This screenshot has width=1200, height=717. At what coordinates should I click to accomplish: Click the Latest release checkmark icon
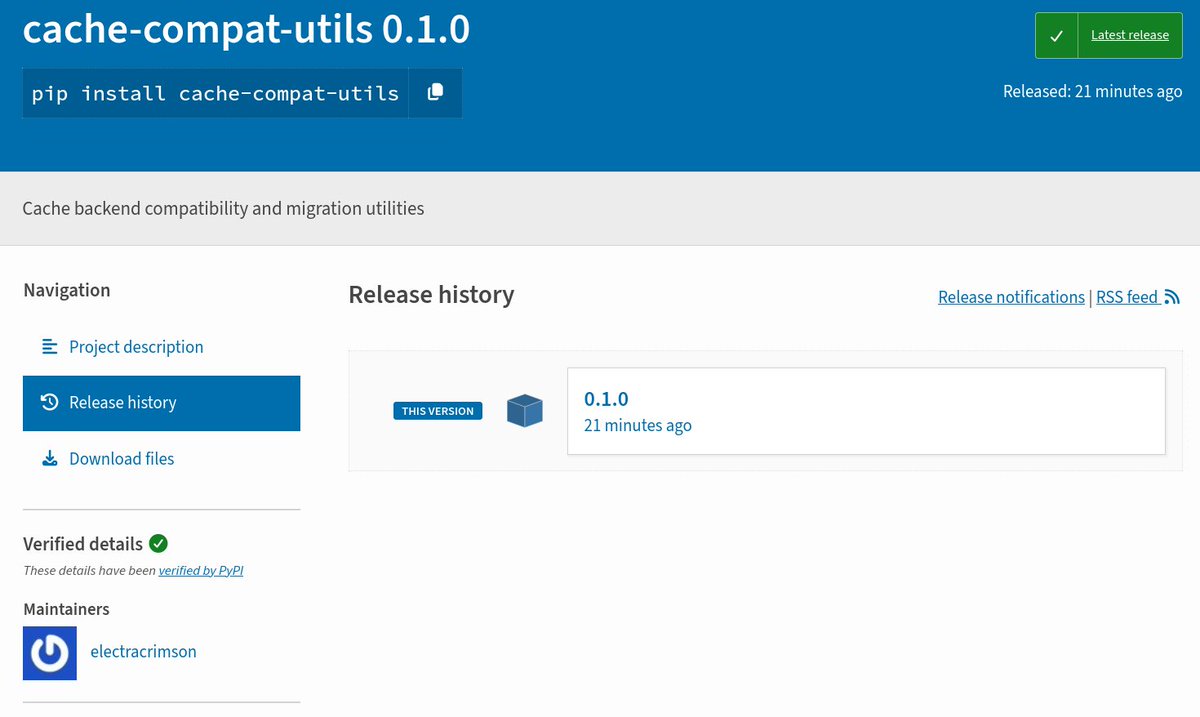click(x=1056, y=35)
